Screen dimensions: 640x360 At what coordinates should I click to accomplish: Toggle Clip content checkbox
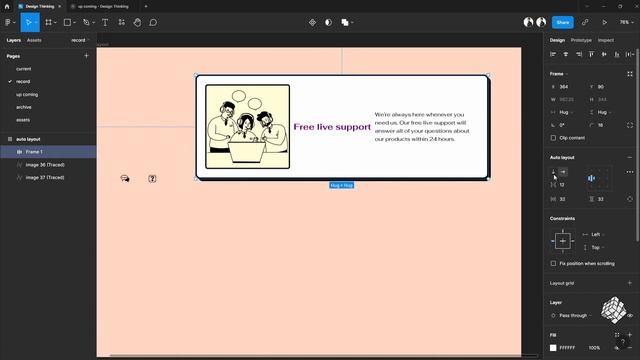553,138
